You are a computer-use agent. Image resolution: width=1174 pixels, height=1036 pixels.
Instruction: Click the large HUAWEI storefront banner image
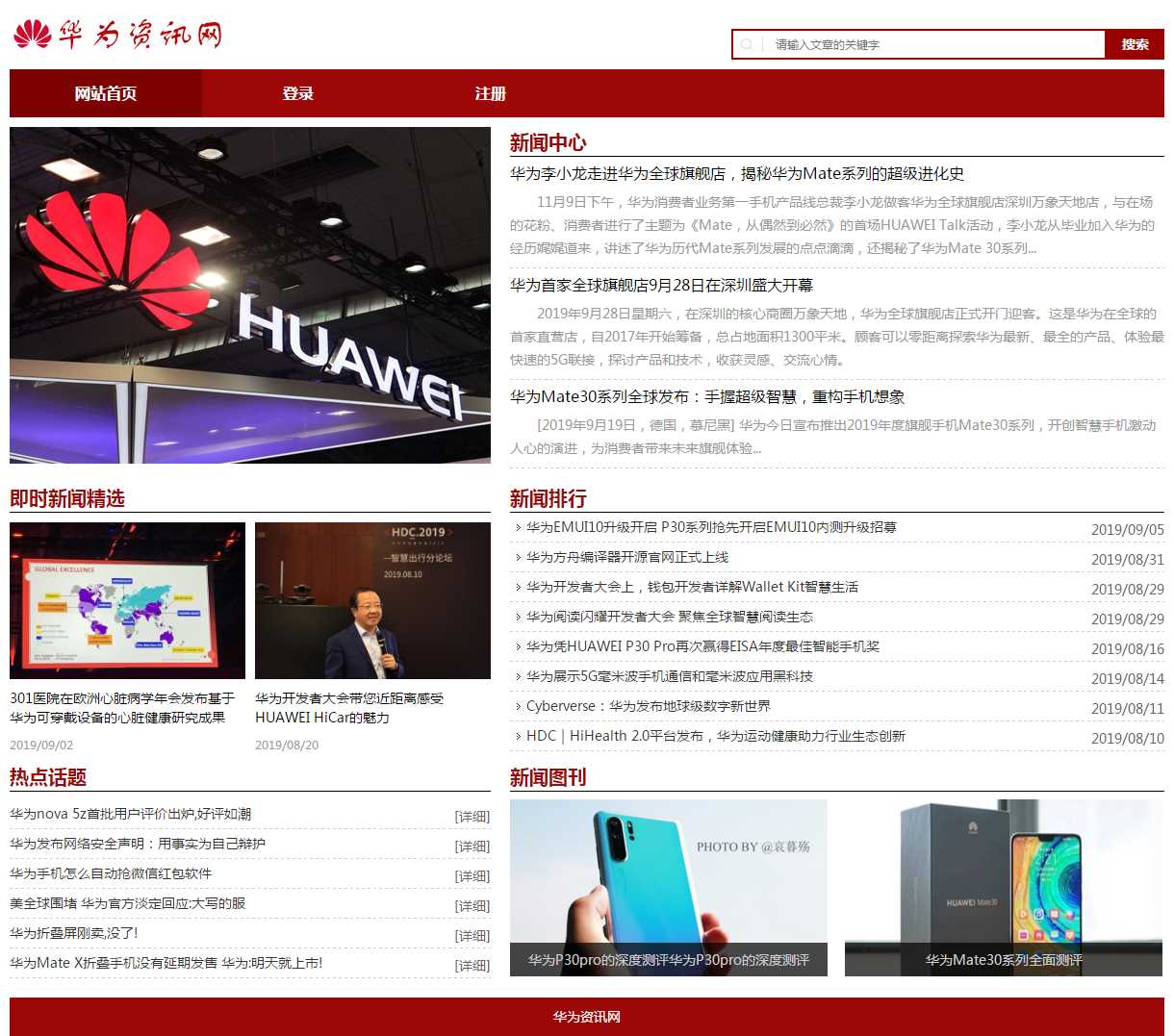click(x=250, y=295)
